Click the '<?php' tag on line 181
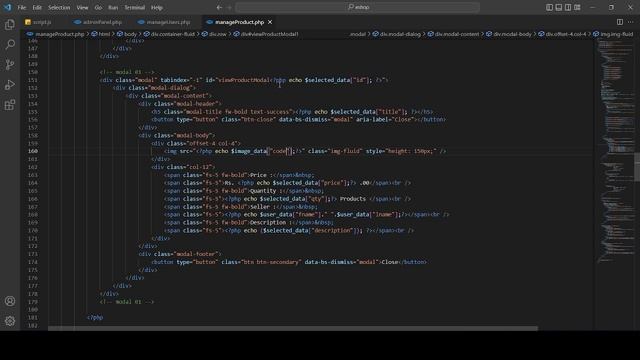 95,318
